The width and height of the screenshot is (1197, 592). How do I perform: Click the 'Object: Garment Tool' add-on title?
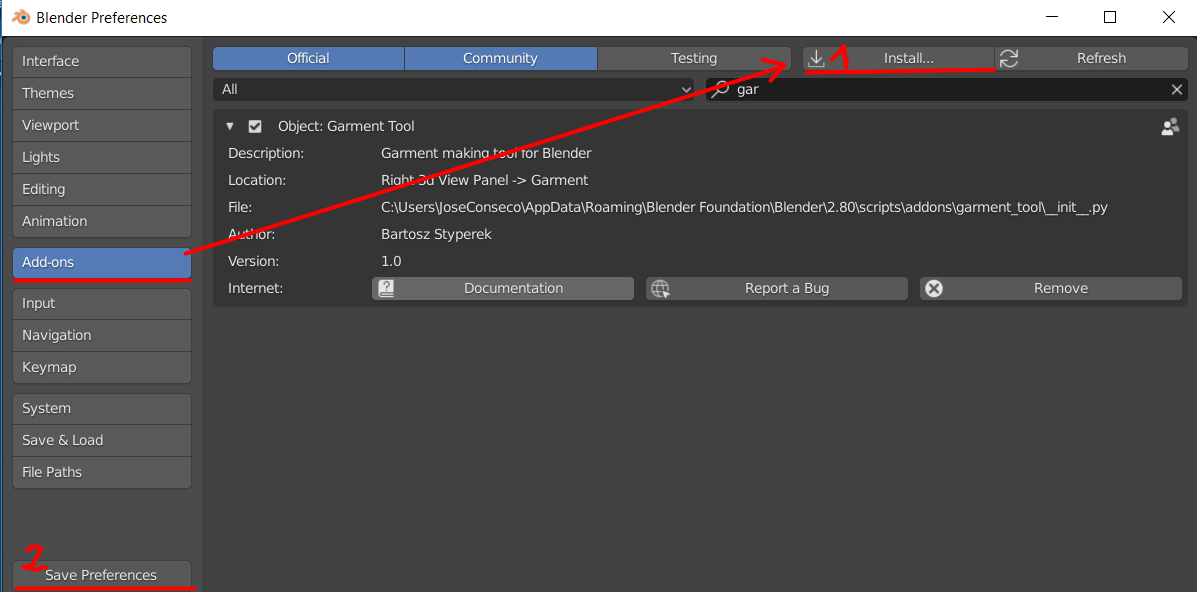point(346,127)
